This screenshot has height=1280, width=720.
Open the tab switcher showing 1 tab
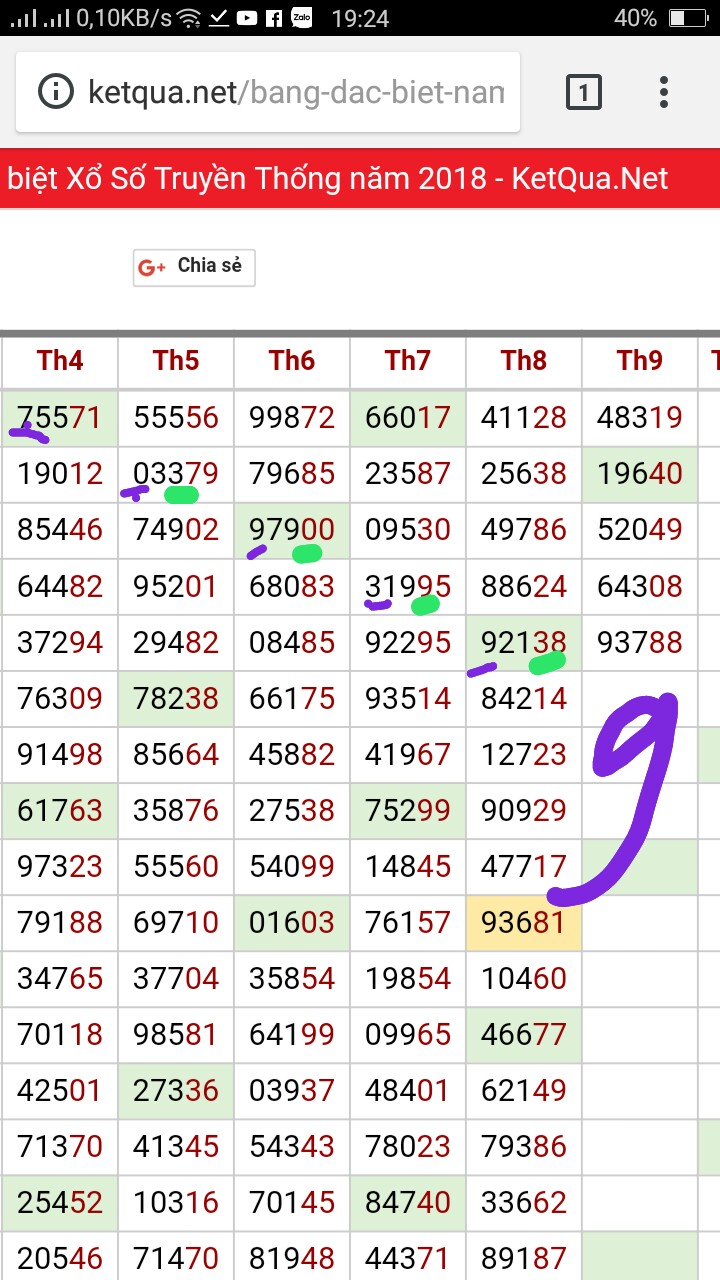[584, 93]
